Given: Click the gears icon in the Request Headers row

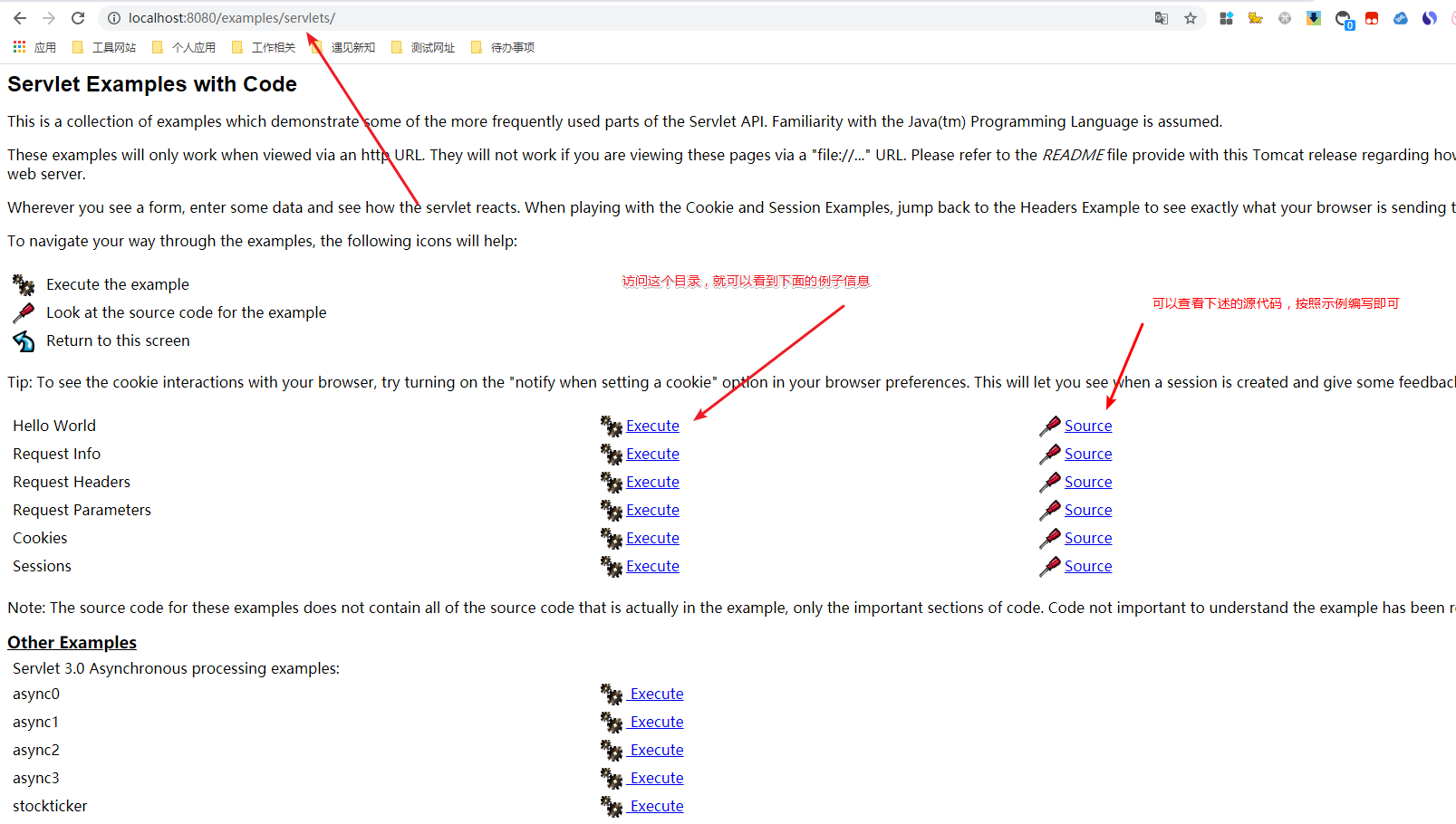Looking at the screenshot, I should pyautogui.click(x=612, y=482).
